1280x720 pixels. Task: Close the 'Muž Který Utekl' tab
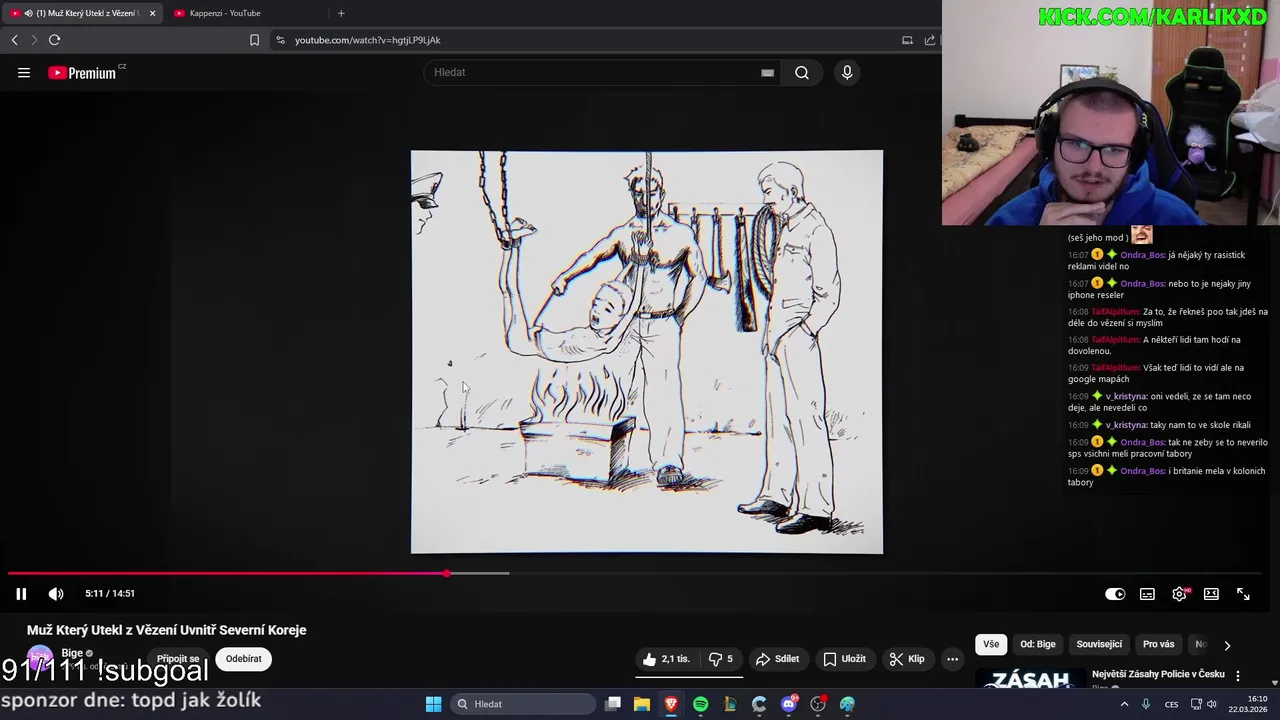(x=152, y=13)
